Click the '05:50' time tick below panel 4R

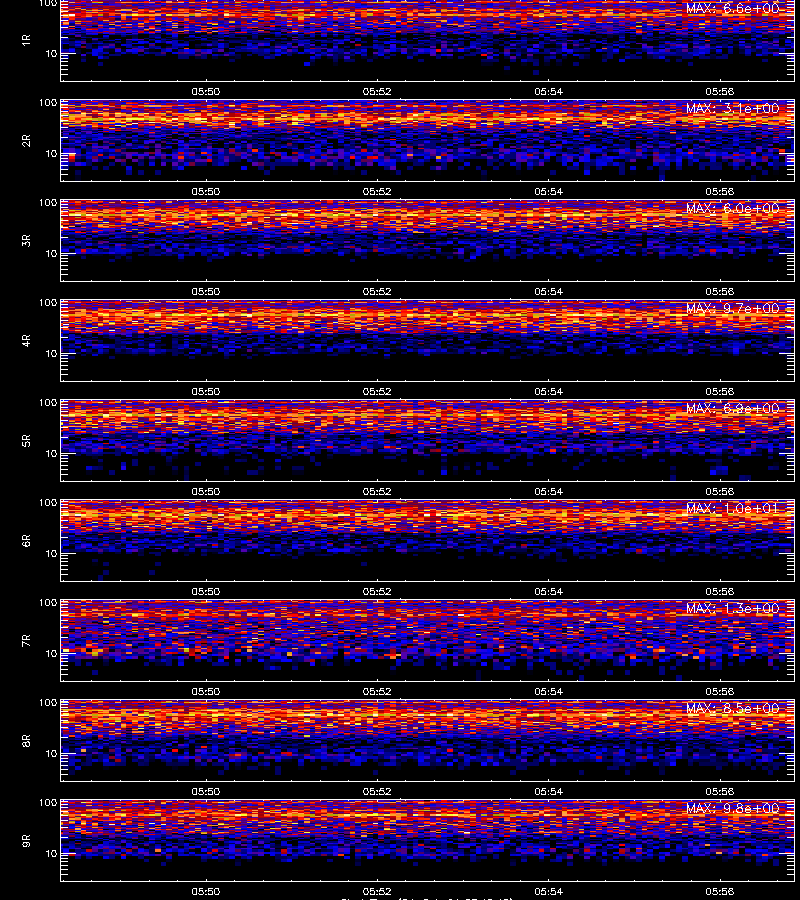click(x=205, y=391)
